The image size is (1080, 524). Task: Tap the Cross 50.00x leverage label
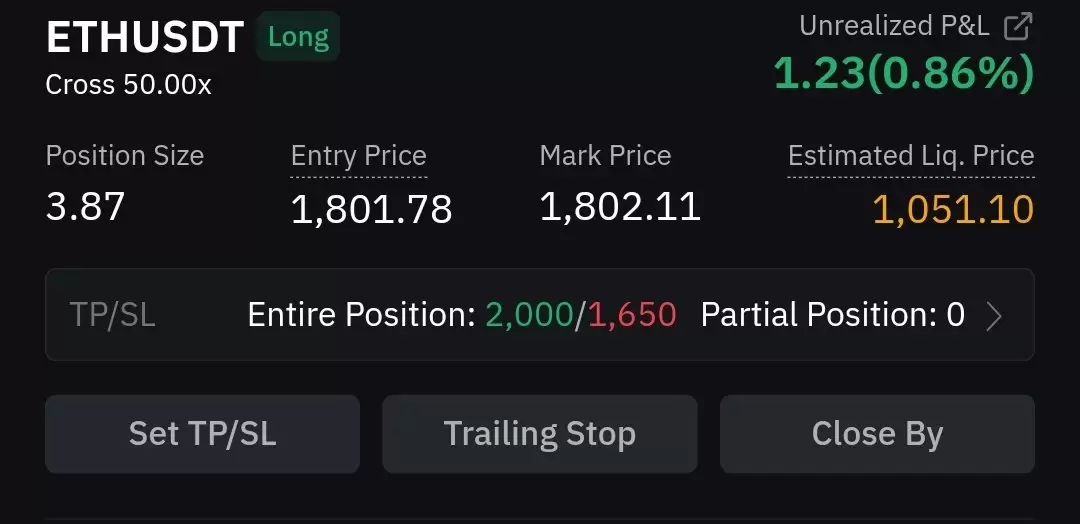click(128, 85)
